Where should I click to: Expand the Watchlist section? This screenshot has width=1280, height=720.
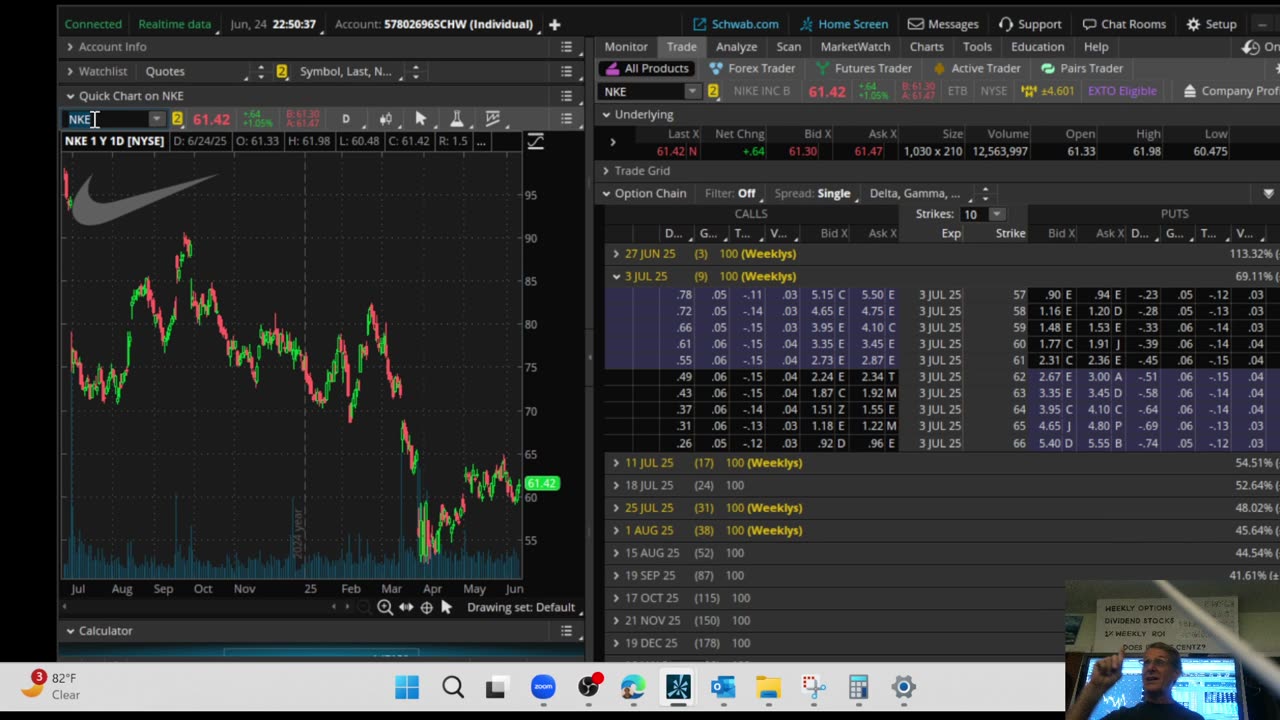click(x=70, y=71)
